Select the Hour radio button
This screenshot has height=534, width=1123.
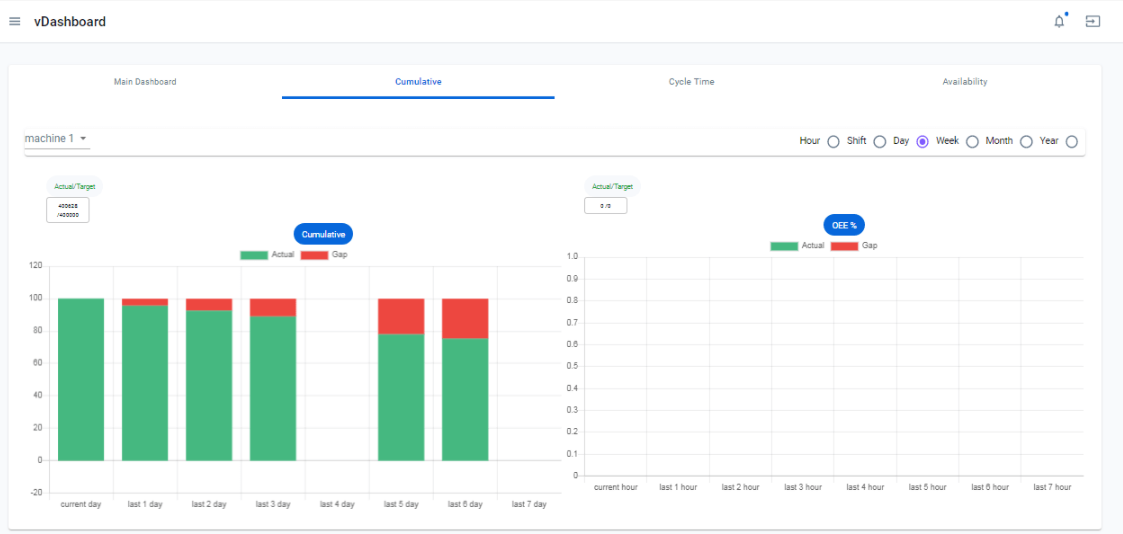click(x=833, y=142)
